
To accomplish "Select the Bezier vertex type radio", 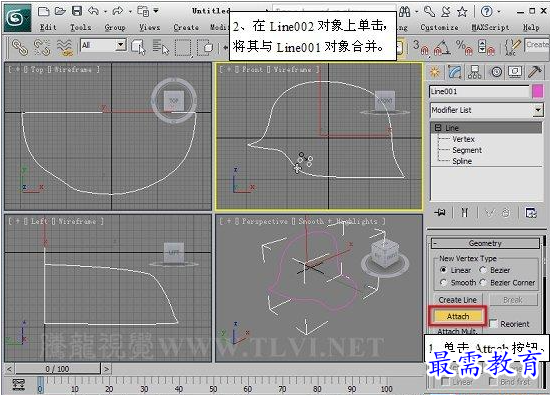I will (483, 270).
